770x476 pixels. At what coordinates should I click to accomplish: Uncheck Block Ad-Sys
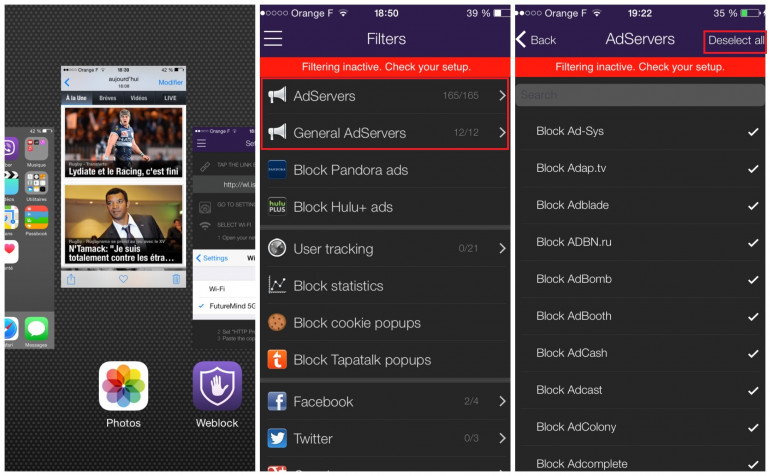[x=753, y=132]
